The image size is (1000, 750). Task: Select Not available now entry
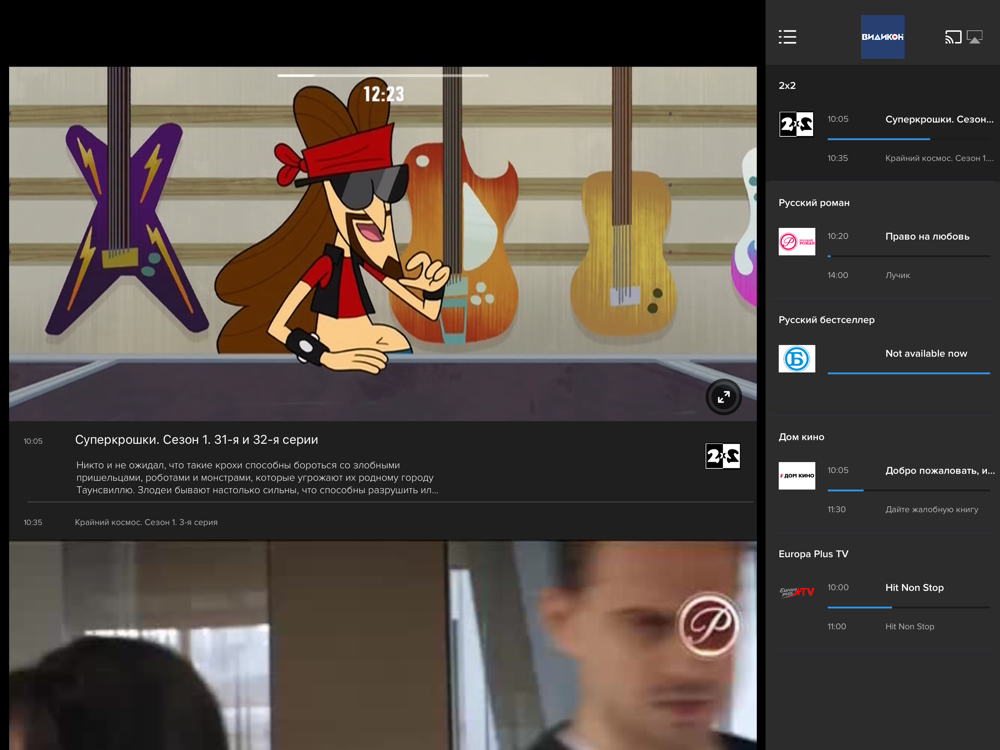(x=926, y=353)
